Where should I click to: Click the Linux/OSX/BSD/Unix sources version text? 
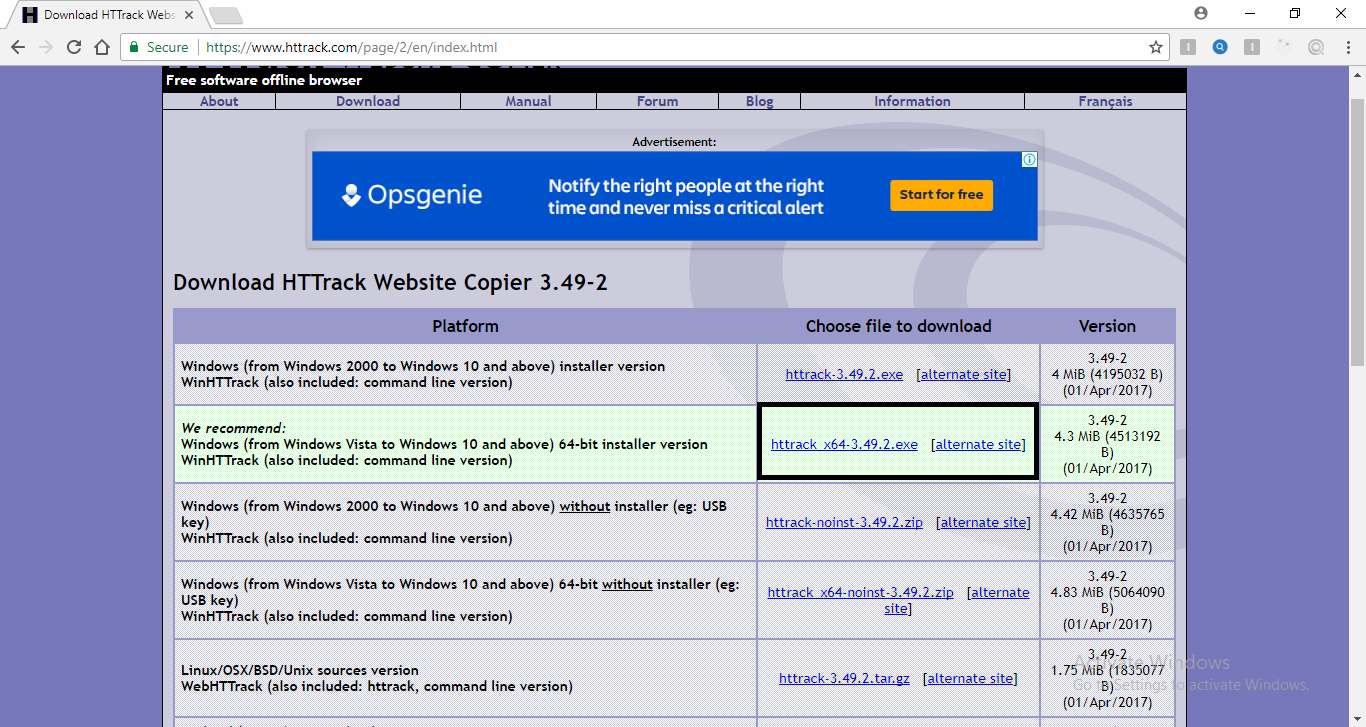(300, 670)
